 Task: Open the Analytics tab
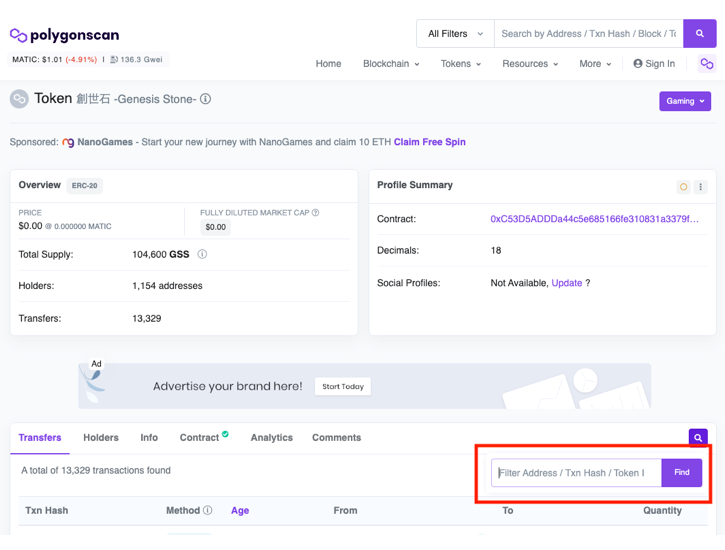(x=271, y=438)
